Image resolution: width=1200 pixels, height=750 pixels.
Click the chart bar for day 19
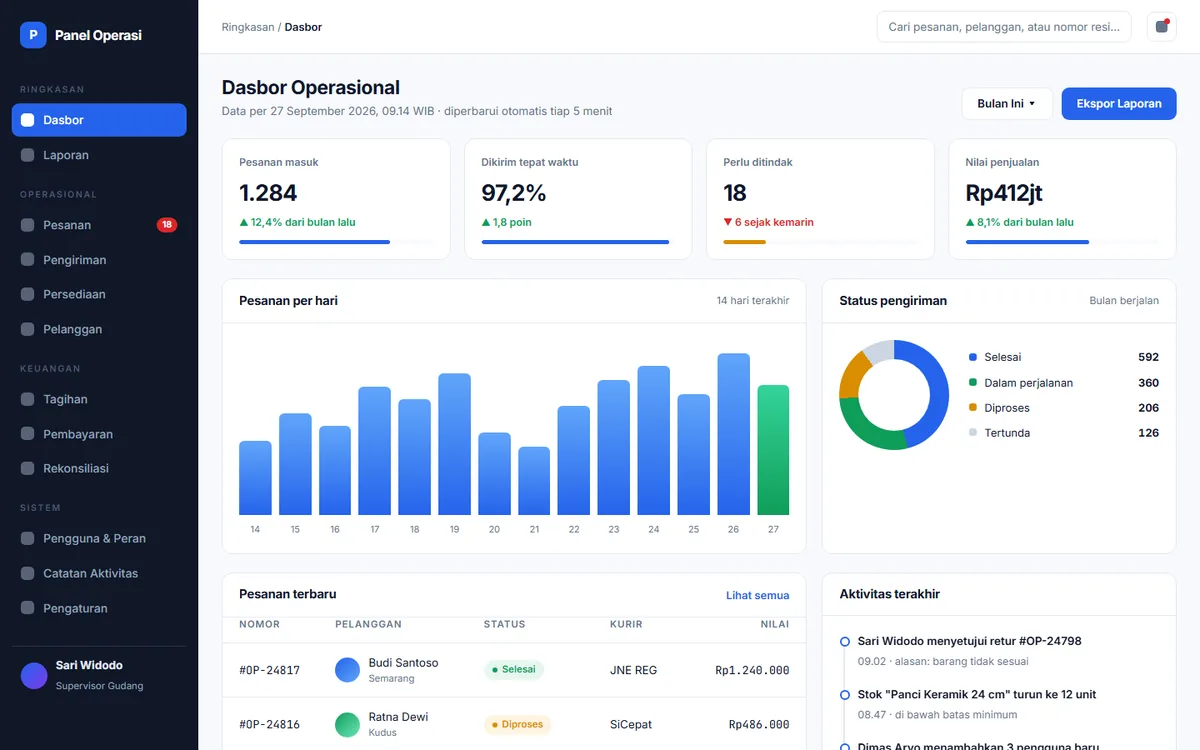point(454,444)
